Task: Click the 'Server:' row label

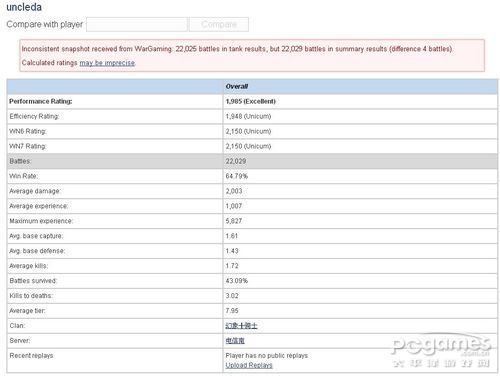Action: 20,341
